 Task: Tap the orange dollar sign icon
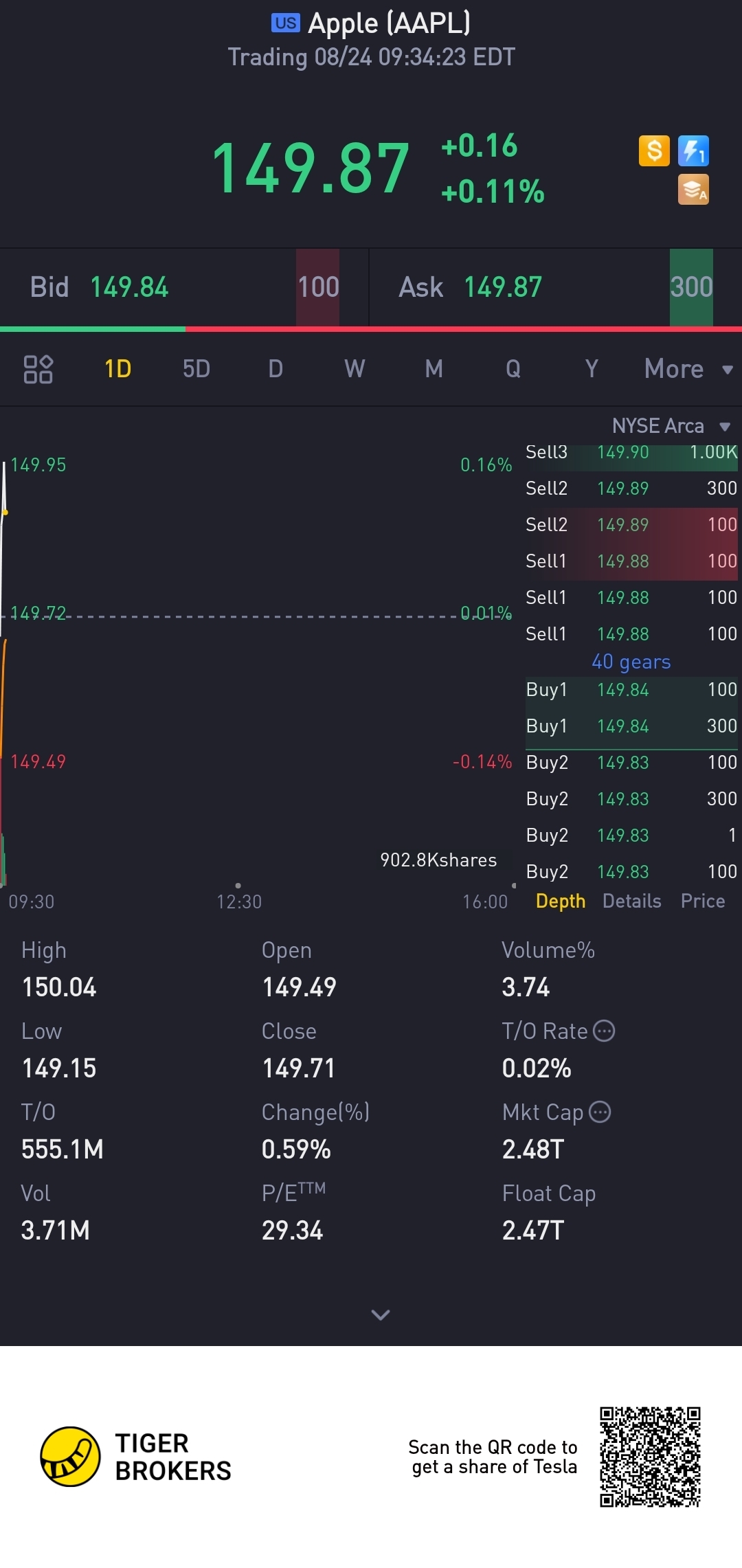pos(654,150)
